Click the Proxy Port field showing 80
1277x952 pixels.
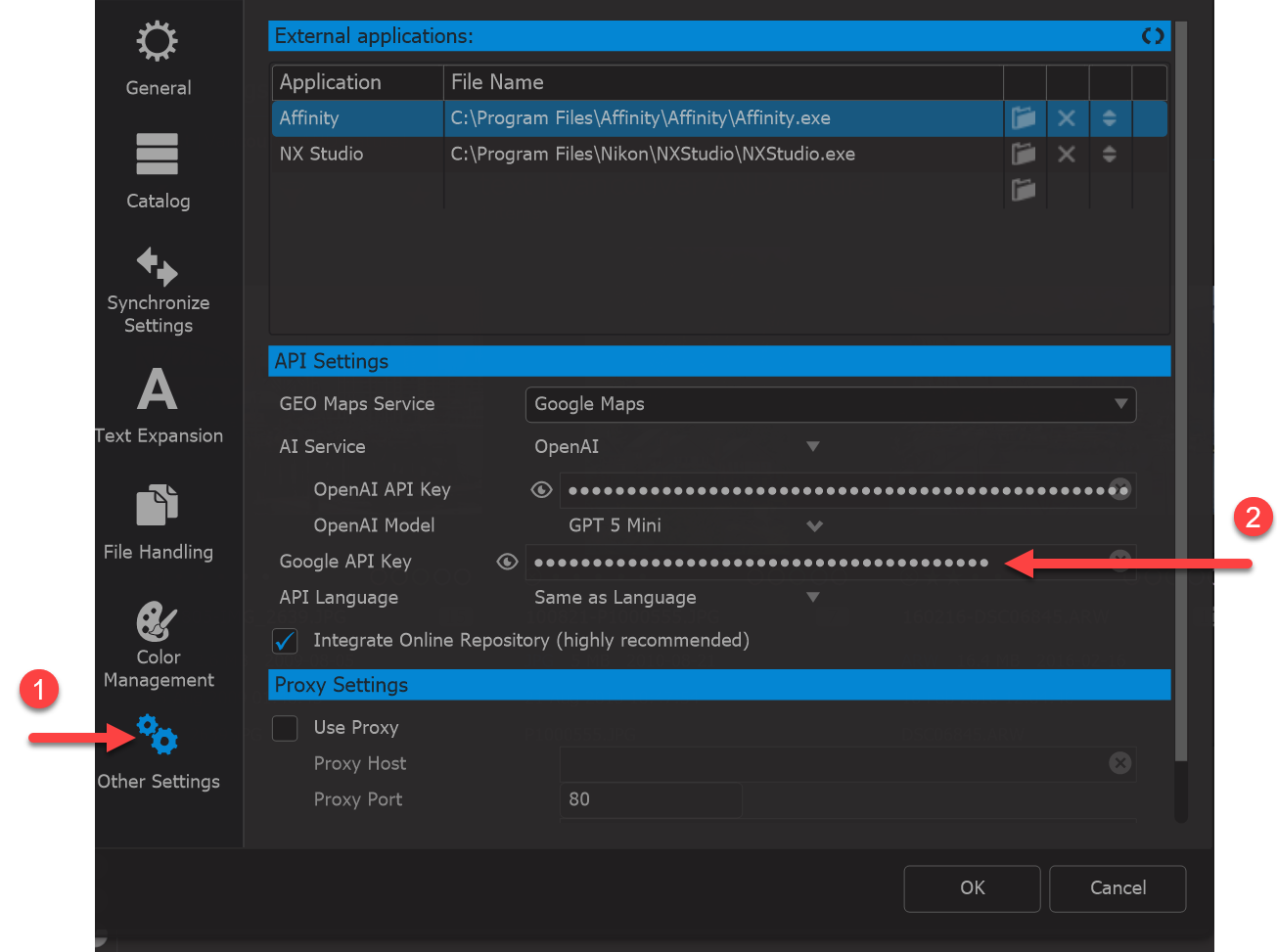point(651,799)
